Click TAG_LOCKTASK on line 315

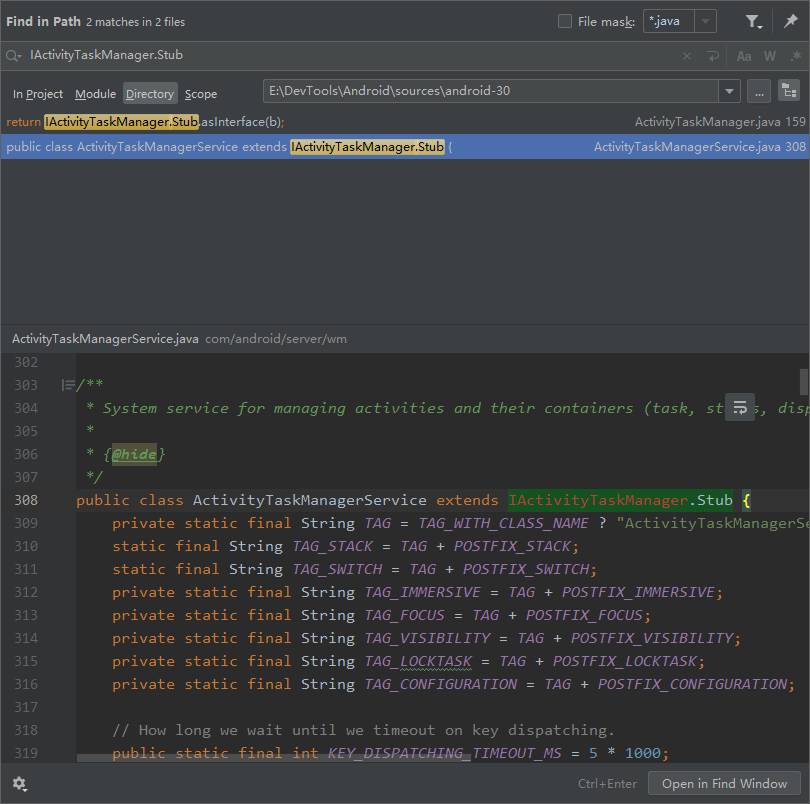(418, 661)
